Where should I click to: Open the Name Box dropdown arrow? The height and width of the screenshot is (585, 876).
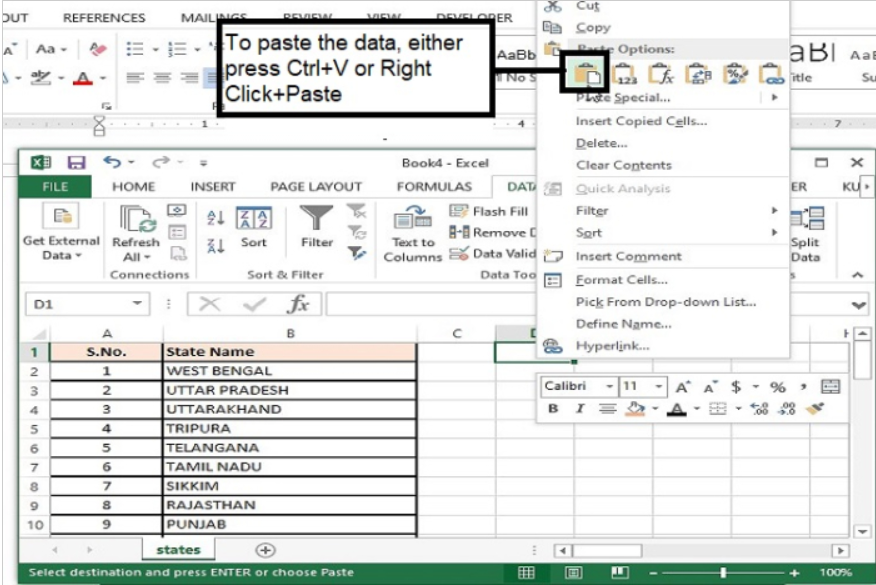137,303
